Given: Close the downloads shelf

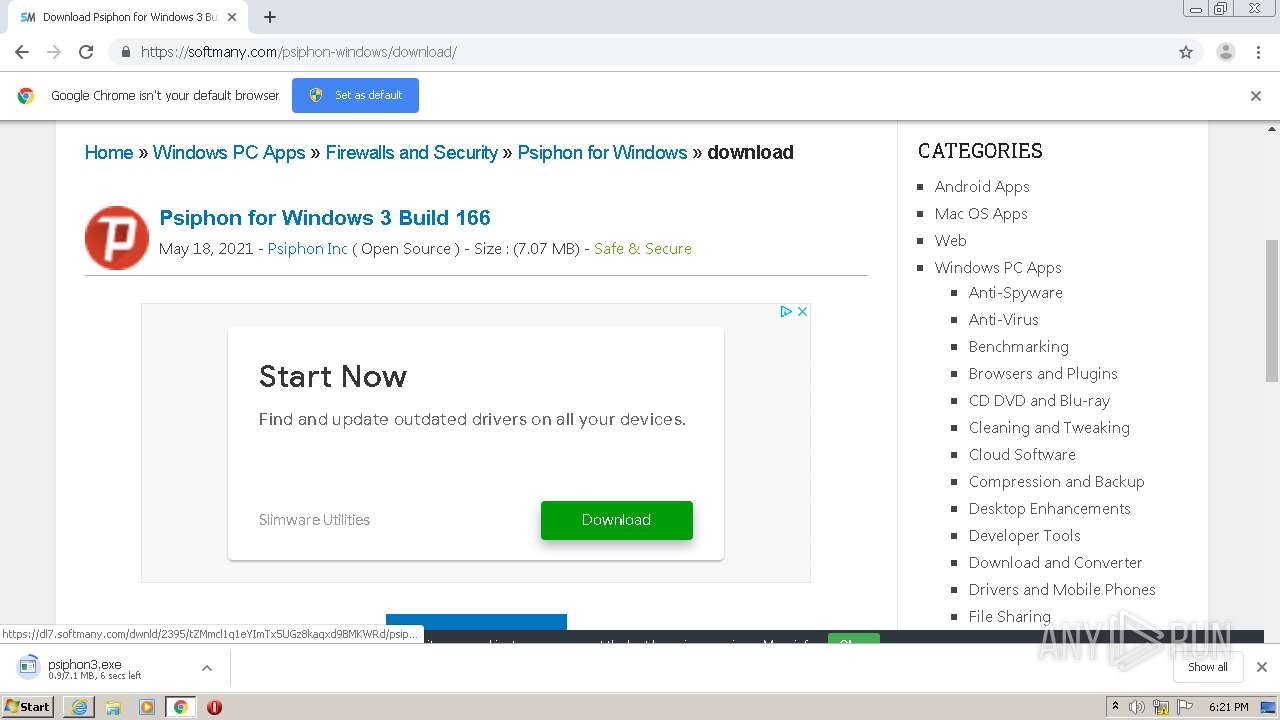Looking at the screenshot, I should tap(1262, 667).
